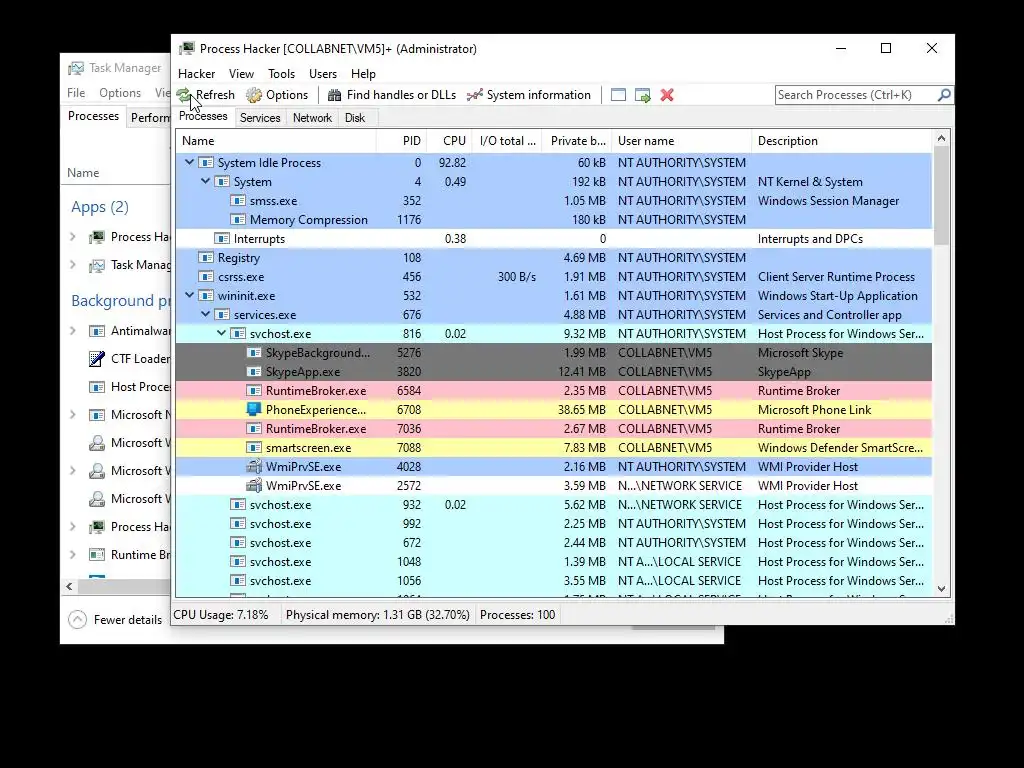Image resolution: width=1024 pixels, height=768 pixels.
Task: Select svchost.exe PID 1048 row
Action: coord(554,562)
